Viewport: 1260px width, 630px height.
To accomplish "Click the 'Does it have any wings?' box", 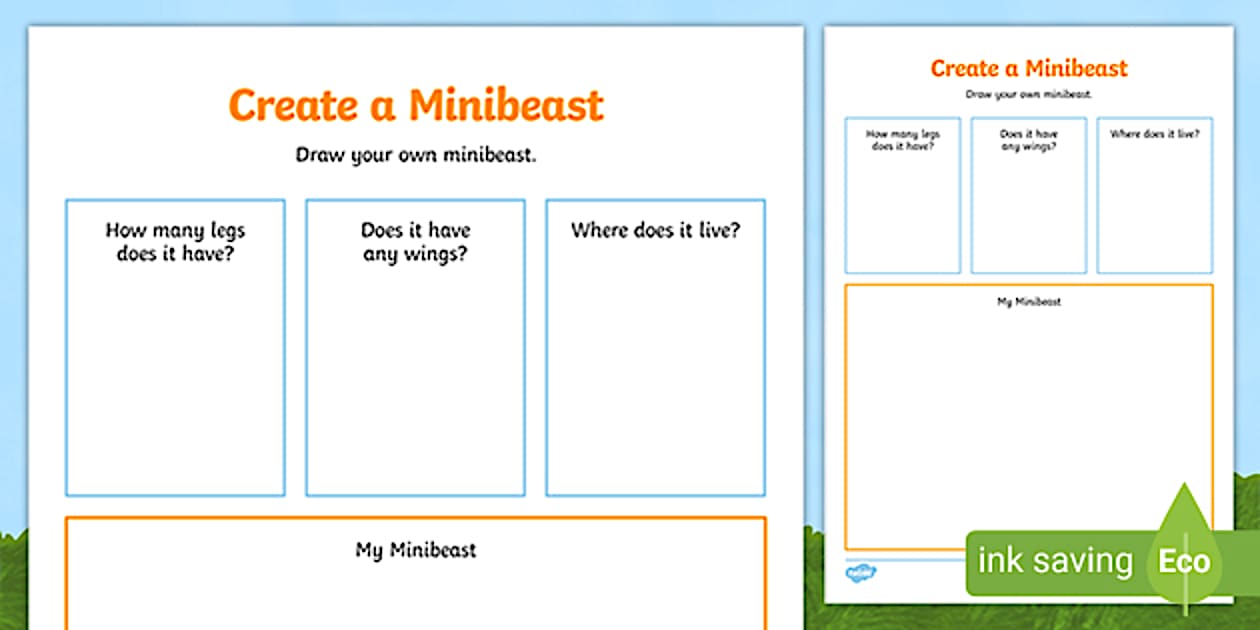I will [415, 345].
